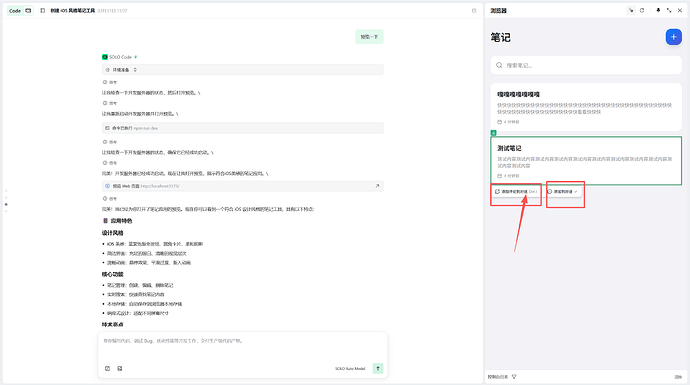Select the Code mode tab
The height and width of the screenshot is (385, 690).
15,11
